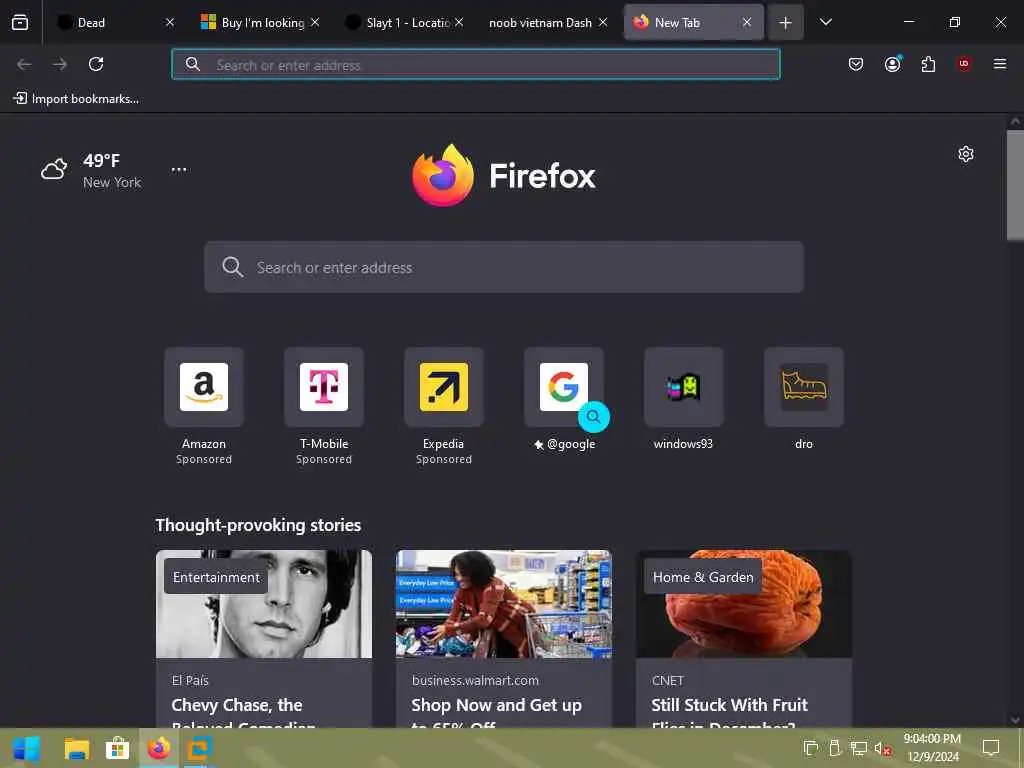Open Microsoft Store from the taskbar
Image resolution: width=1024 pixels, height=768 pixels.
tap(118, 748)
